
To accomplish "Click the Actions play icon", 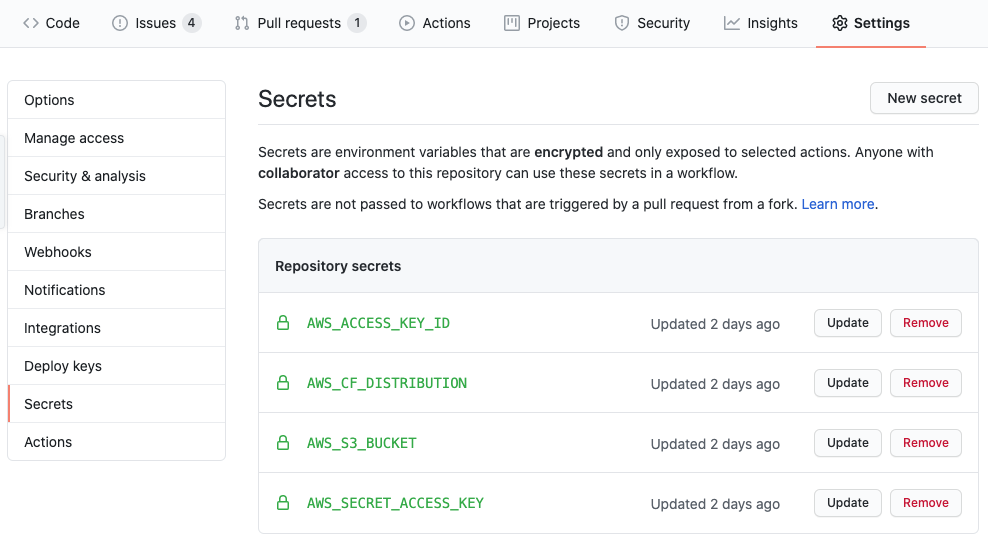I will point(407,23).
